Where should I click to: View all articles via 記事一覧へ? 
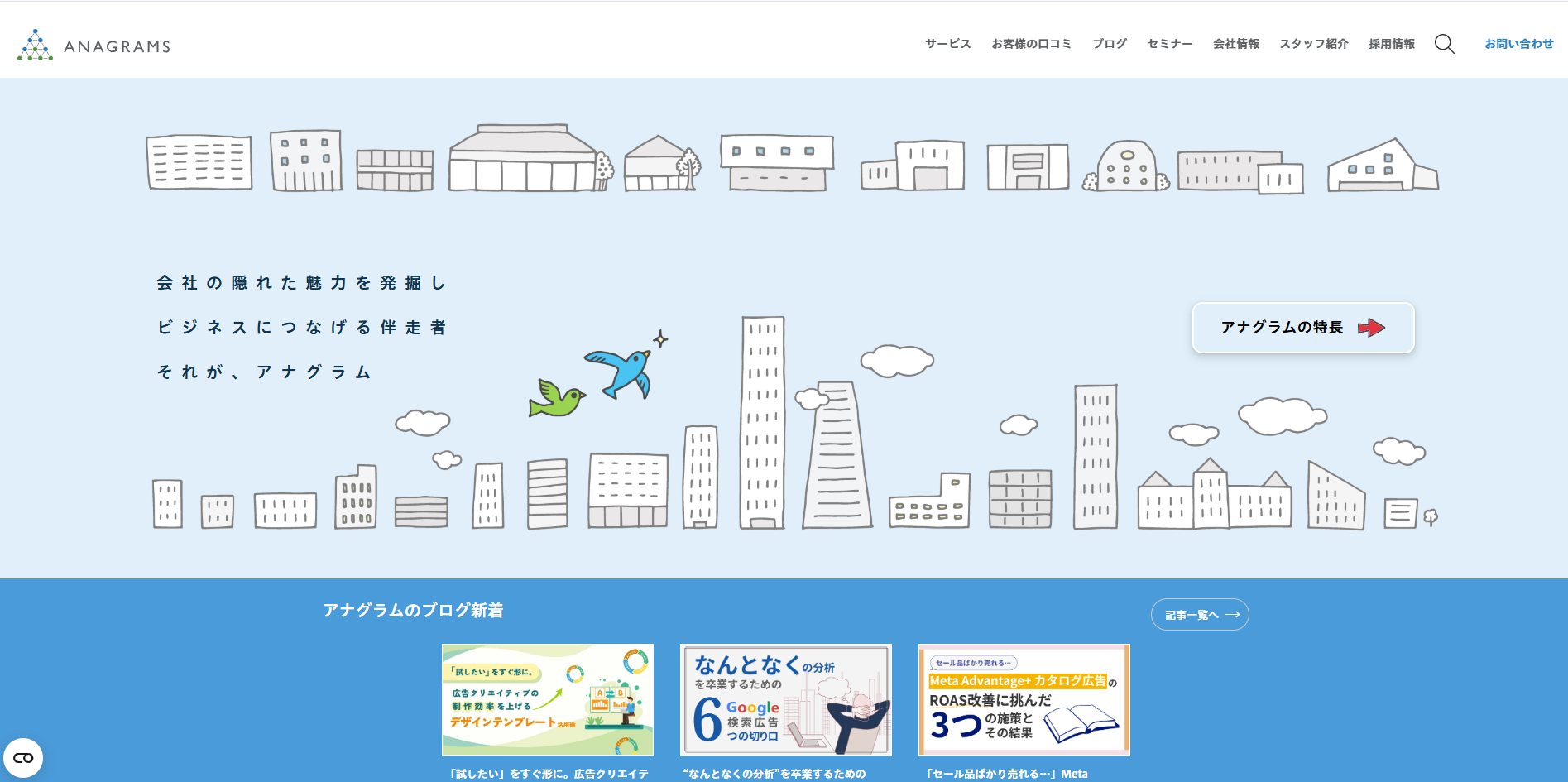coord(1192,615)
